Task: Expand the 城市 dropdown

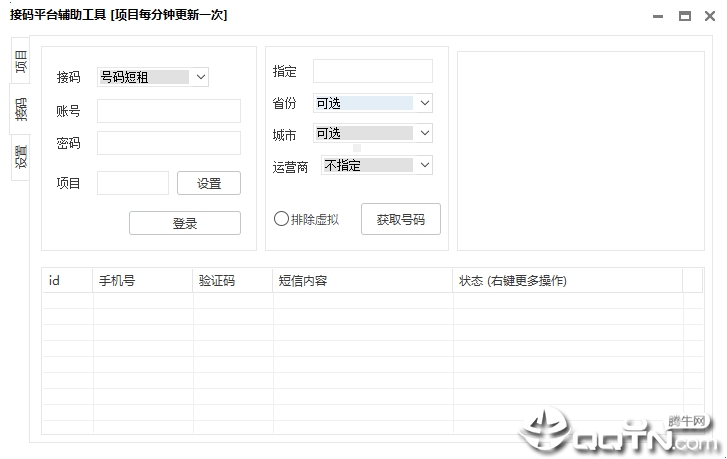Action: click(x=373, y=134)
